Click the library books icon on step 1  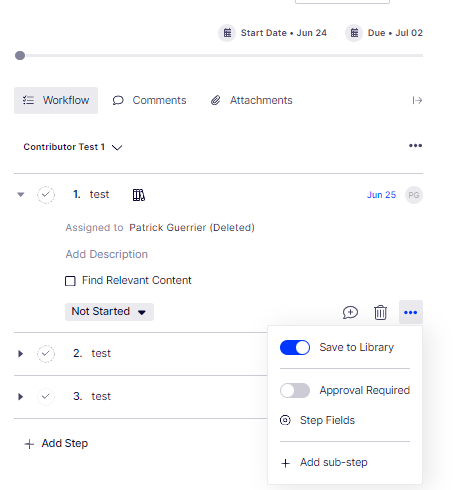click(139, 195)
